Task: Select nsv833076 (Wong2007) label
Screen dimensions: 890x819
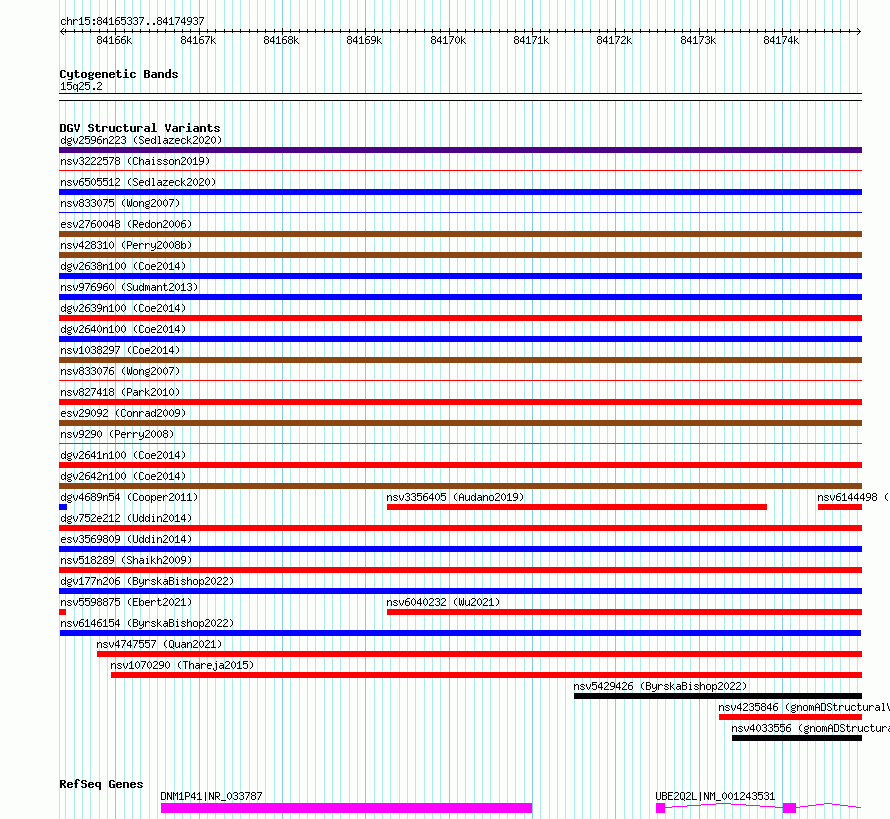Action: [120, 371]
